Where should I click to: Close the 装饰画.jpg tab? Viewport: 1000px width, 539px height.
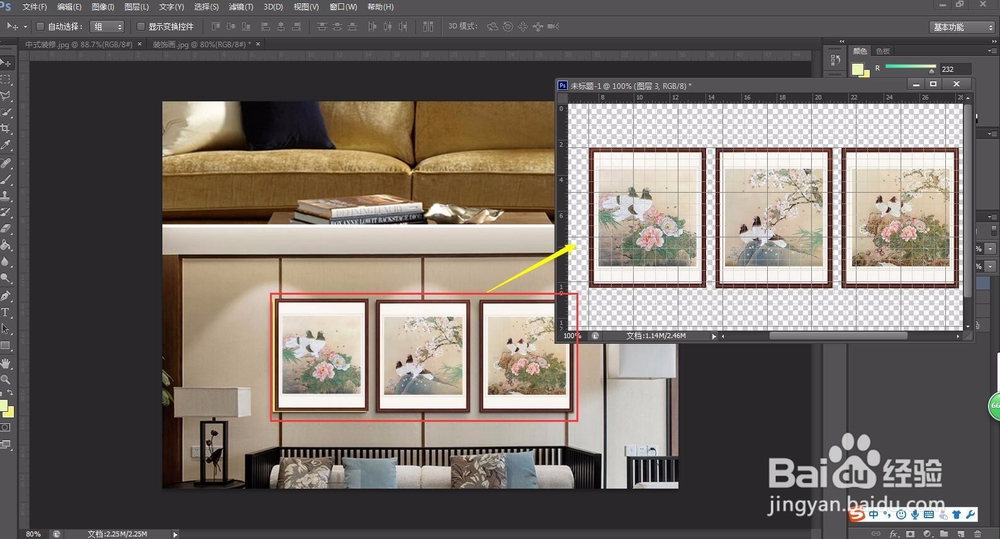coord(258,45)
